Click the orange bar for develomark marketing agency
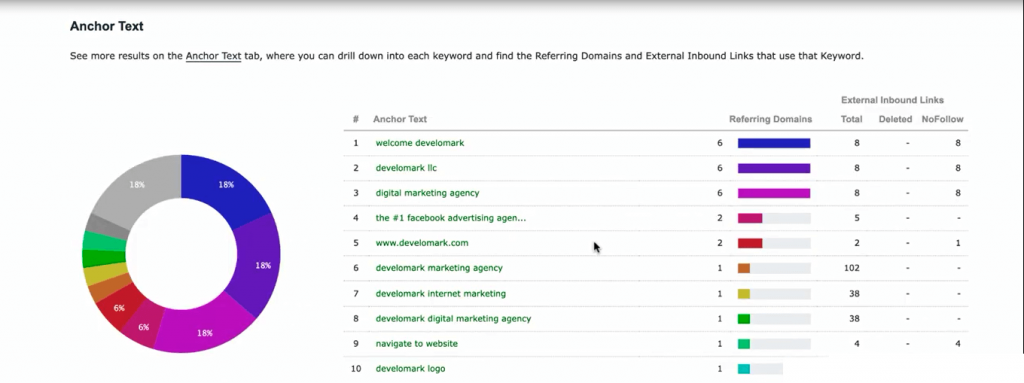The width and height of the screenshot is (1024, 383). 744,268
